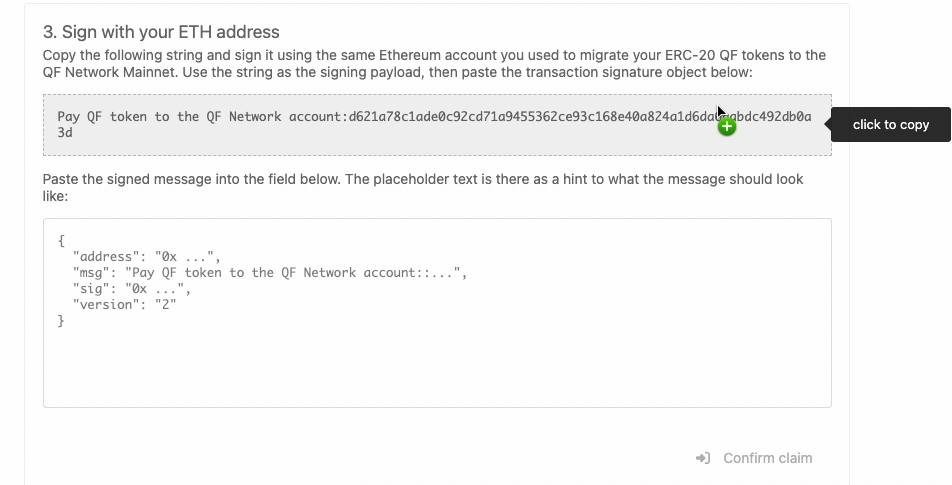Click "Pay QF token" at the payload start

(x=101, y=117)
